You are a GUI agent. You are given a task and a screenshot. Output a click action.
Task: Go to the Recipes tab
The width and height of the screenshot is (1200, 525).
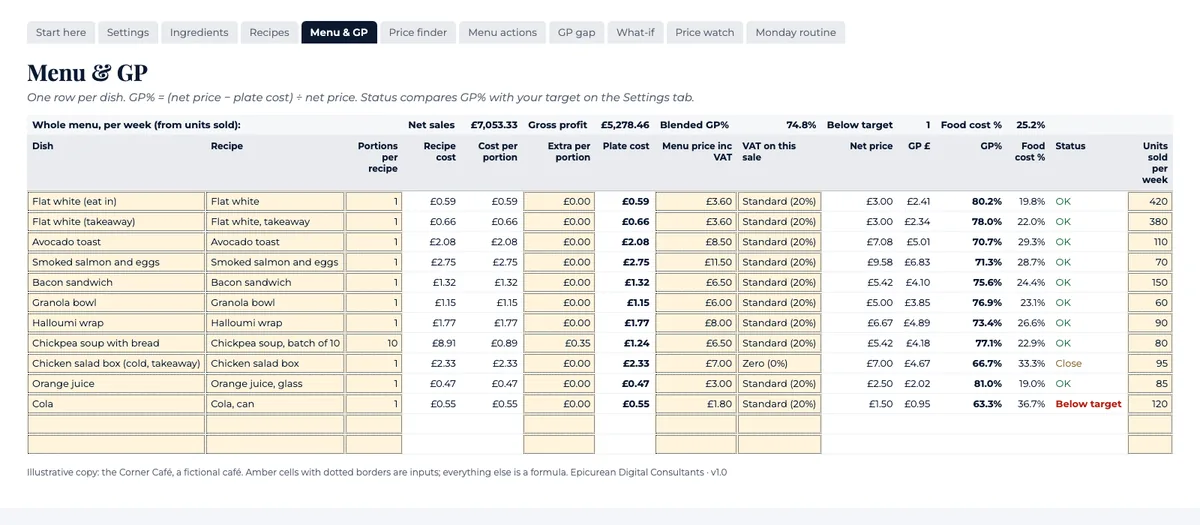click(x=269, y=33)
